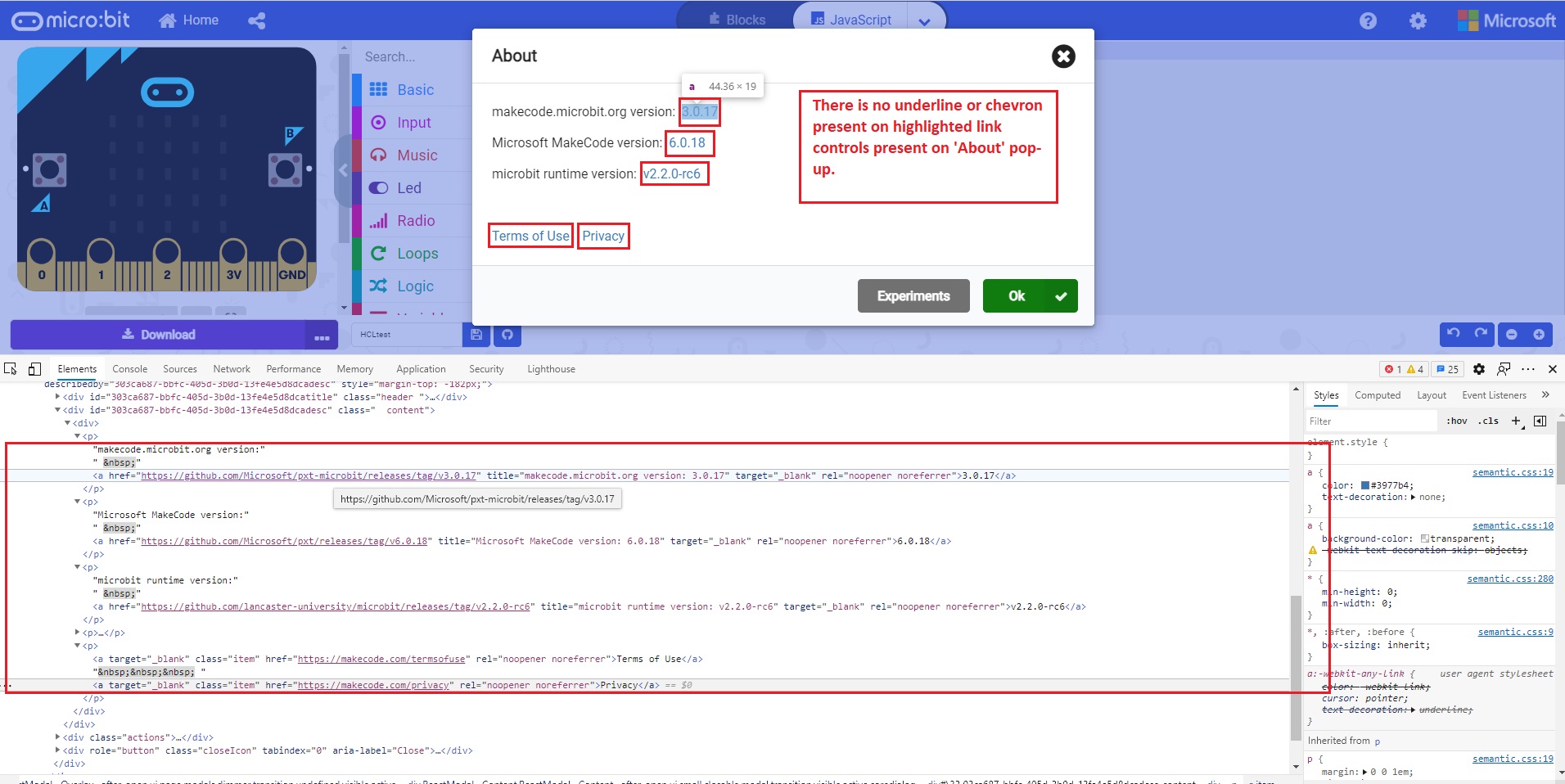The height and width of the screenshot is (784, 1565).
Task: Switch to the Computed styles tab
Action: tap(1378, 395)
